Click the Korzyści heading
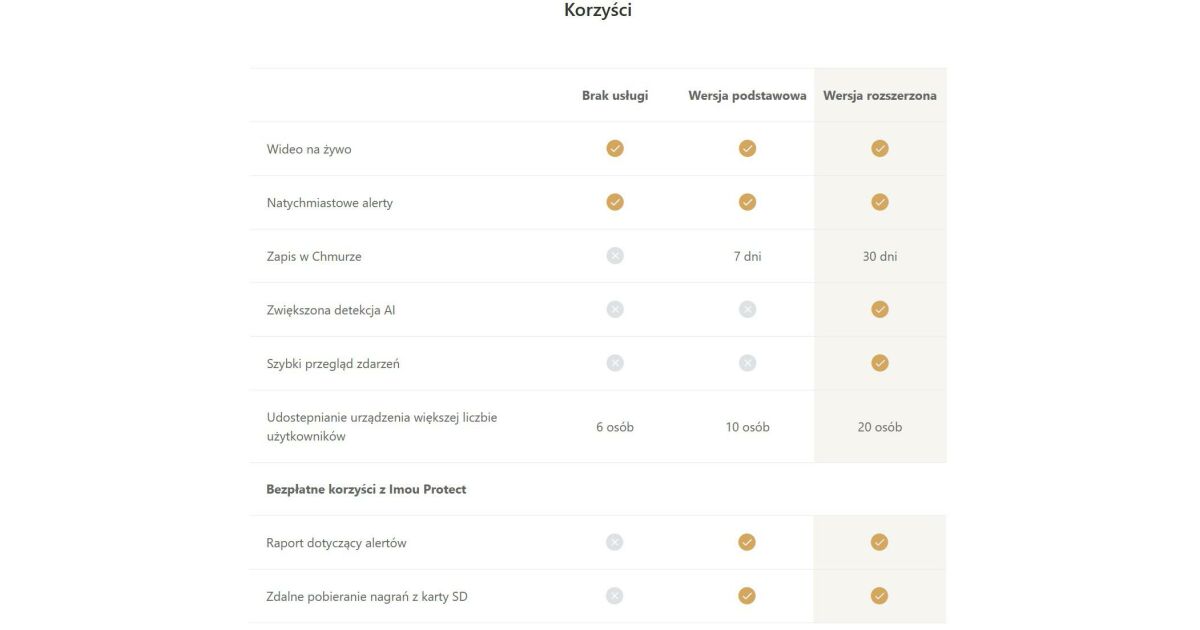 (x=598, y=11)
